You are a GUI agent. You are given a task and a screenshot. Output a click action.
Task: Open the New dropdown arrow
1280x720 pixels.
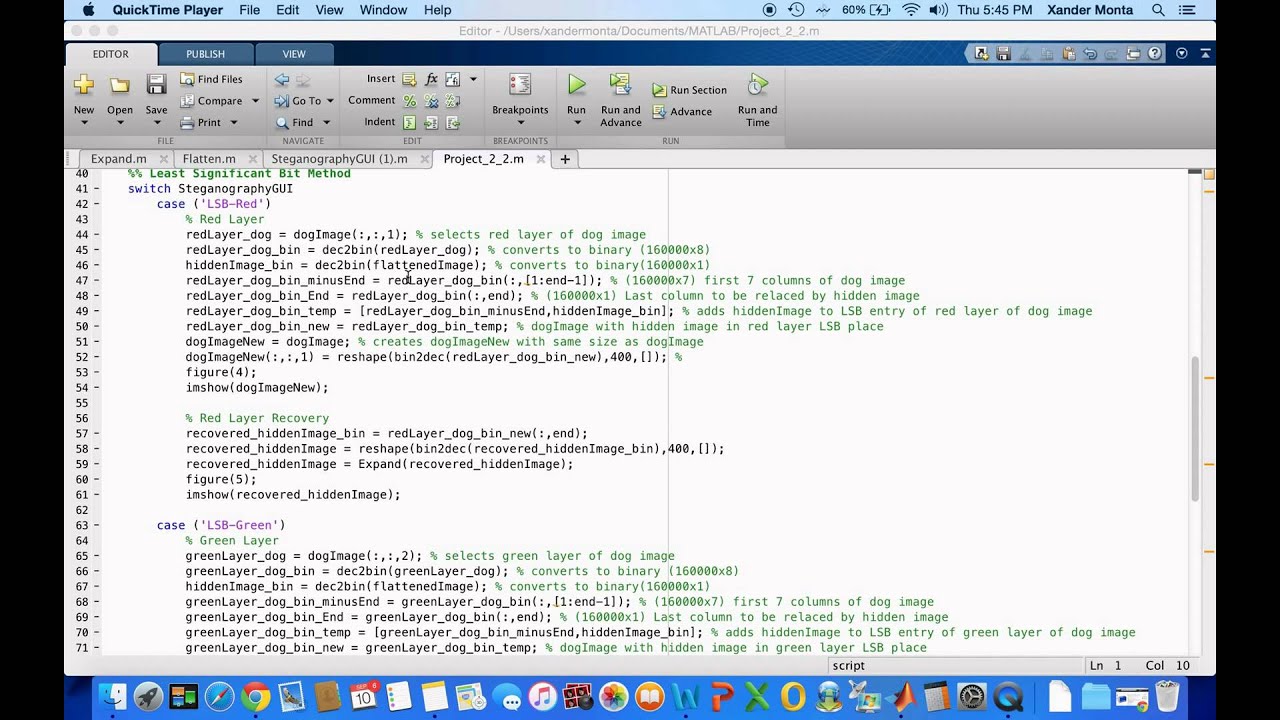(x=84, y=123)
